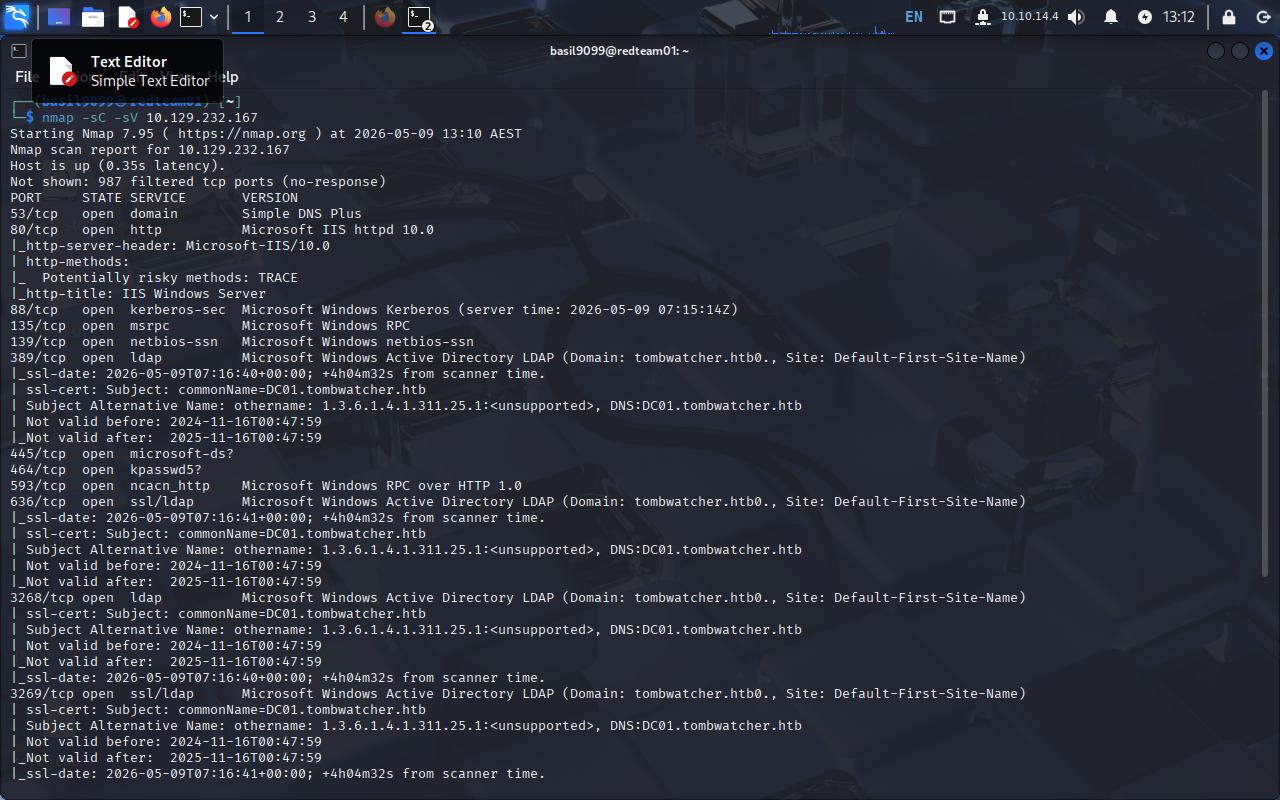Click the '135/tcp open msrpc' row
This screenshot has height=800, width=1280.
point(210,326)
